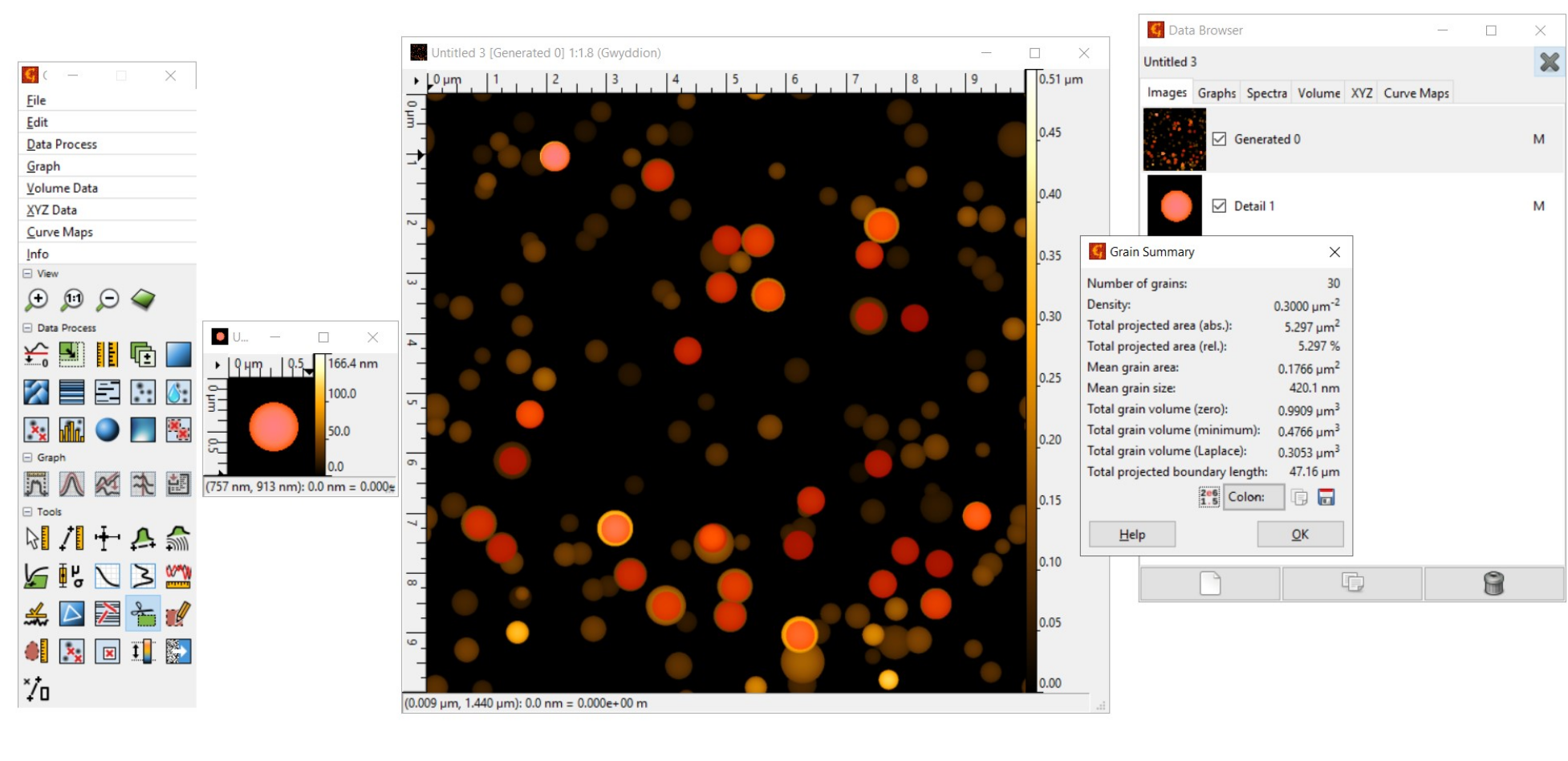Click the save icon in Grain Summary
Viewport: 1568px width, 761px height.
click(1326, 497)
